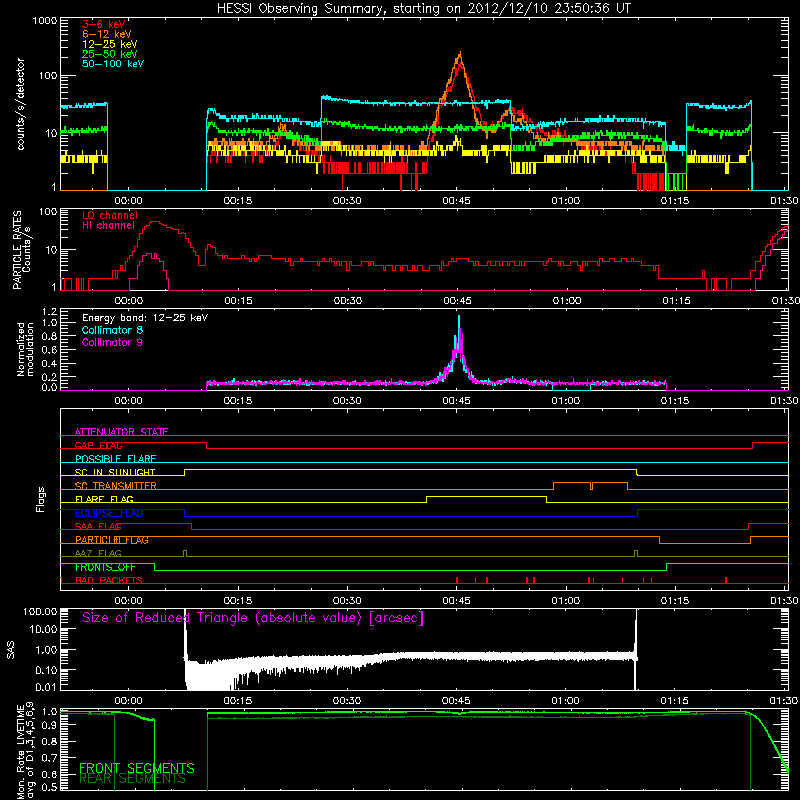Click the BAD PACKETS flag label
The image size is (800, 800).
click(109, 580)
